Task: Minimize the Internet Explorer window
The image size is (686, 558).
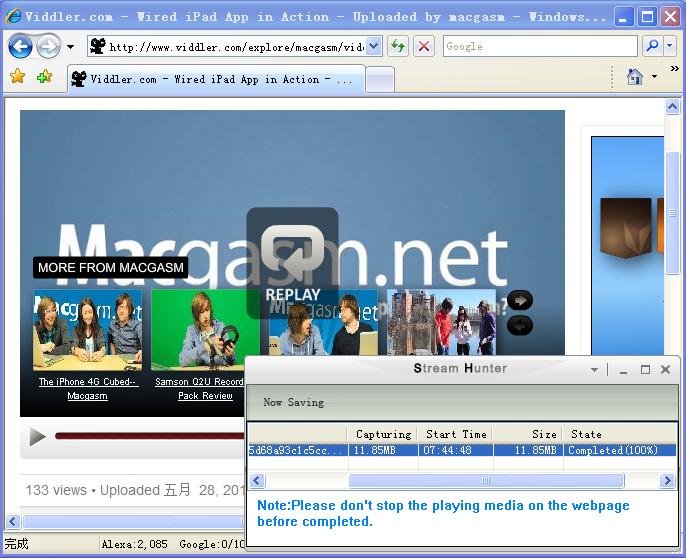Action: [623, 17]
